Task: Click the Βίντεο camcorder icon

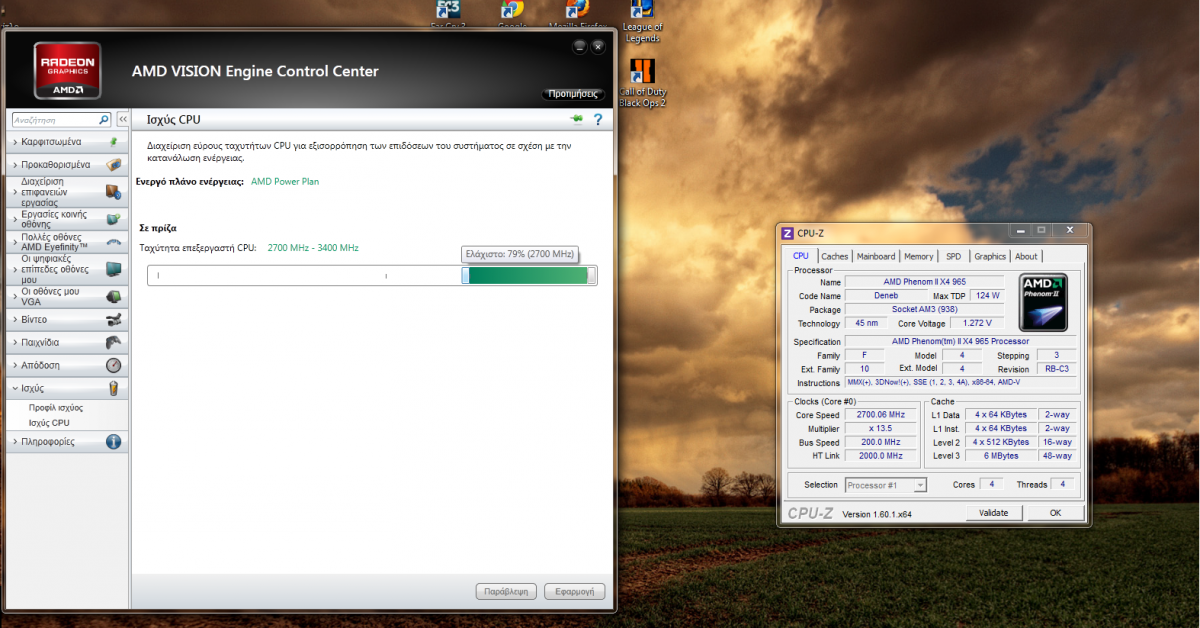Action: click(x=113, y=320)
